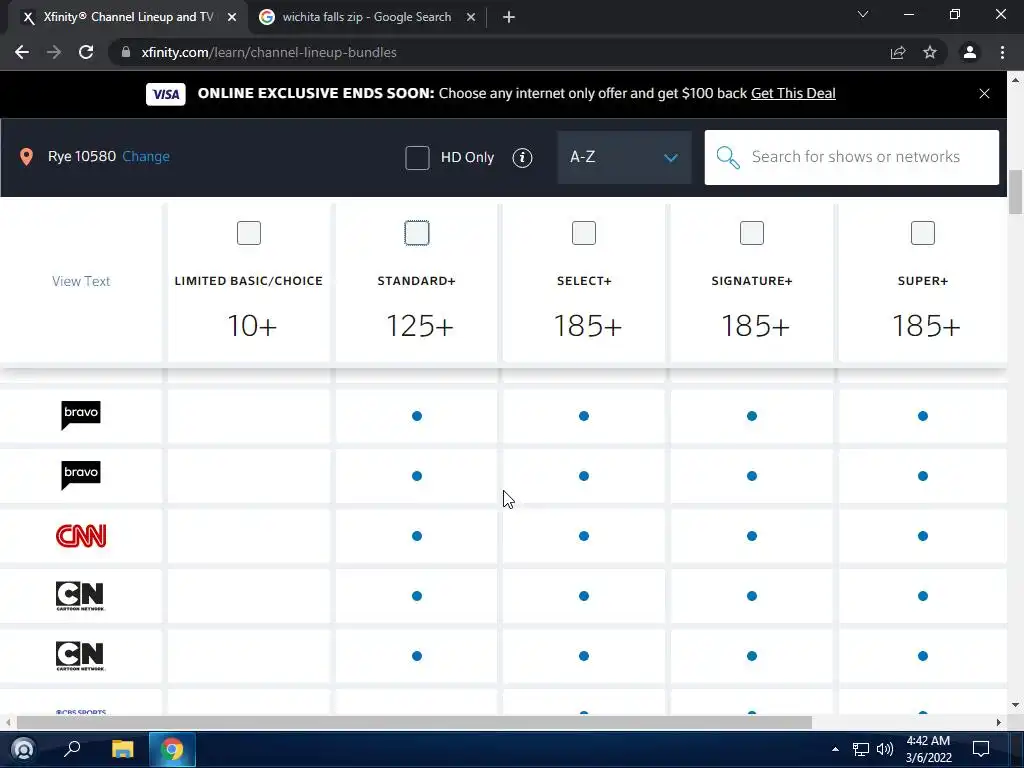This screenshot has width=1024, height=768.
Task: Click the scroll-right arrow of horizontal scrollbar
Action: (999, 722)
